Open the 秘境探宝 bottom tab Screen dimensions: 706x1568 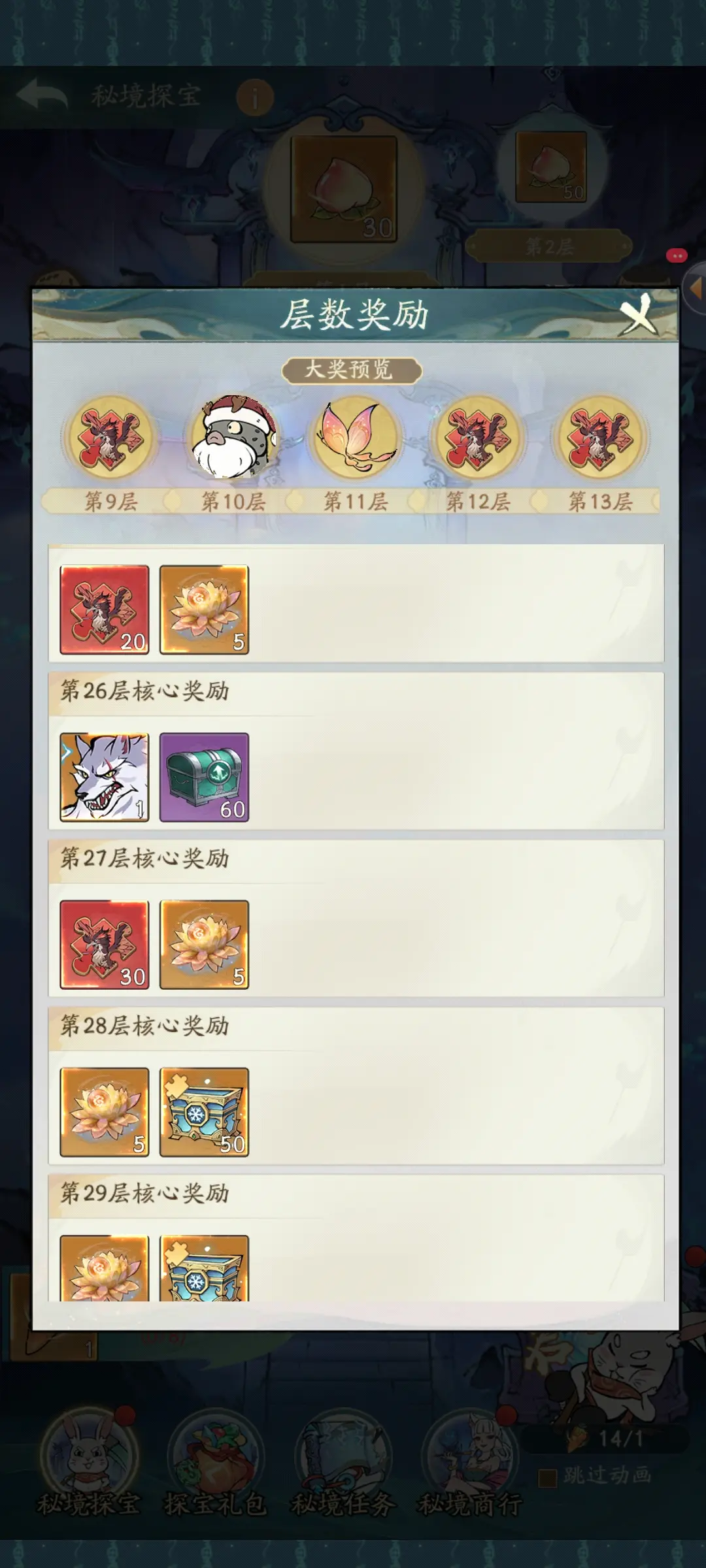coord(89,1467)
